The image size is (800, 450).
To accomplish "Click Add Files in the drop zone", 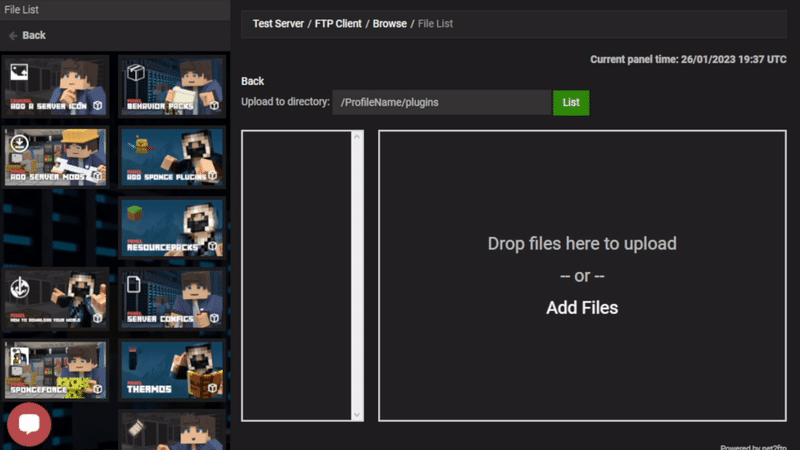I will 582,308.
